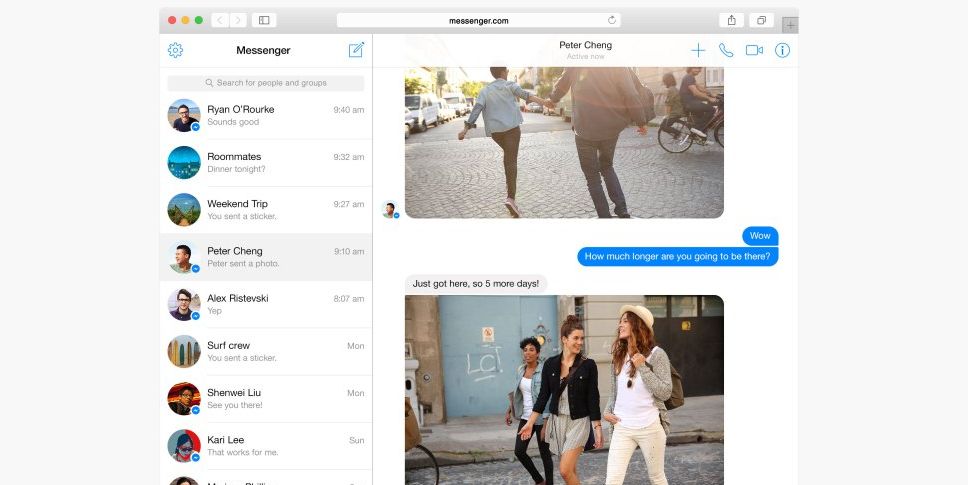Go back in browser history
The width and height of the screenshot is (968, 485).
(219, 20)
